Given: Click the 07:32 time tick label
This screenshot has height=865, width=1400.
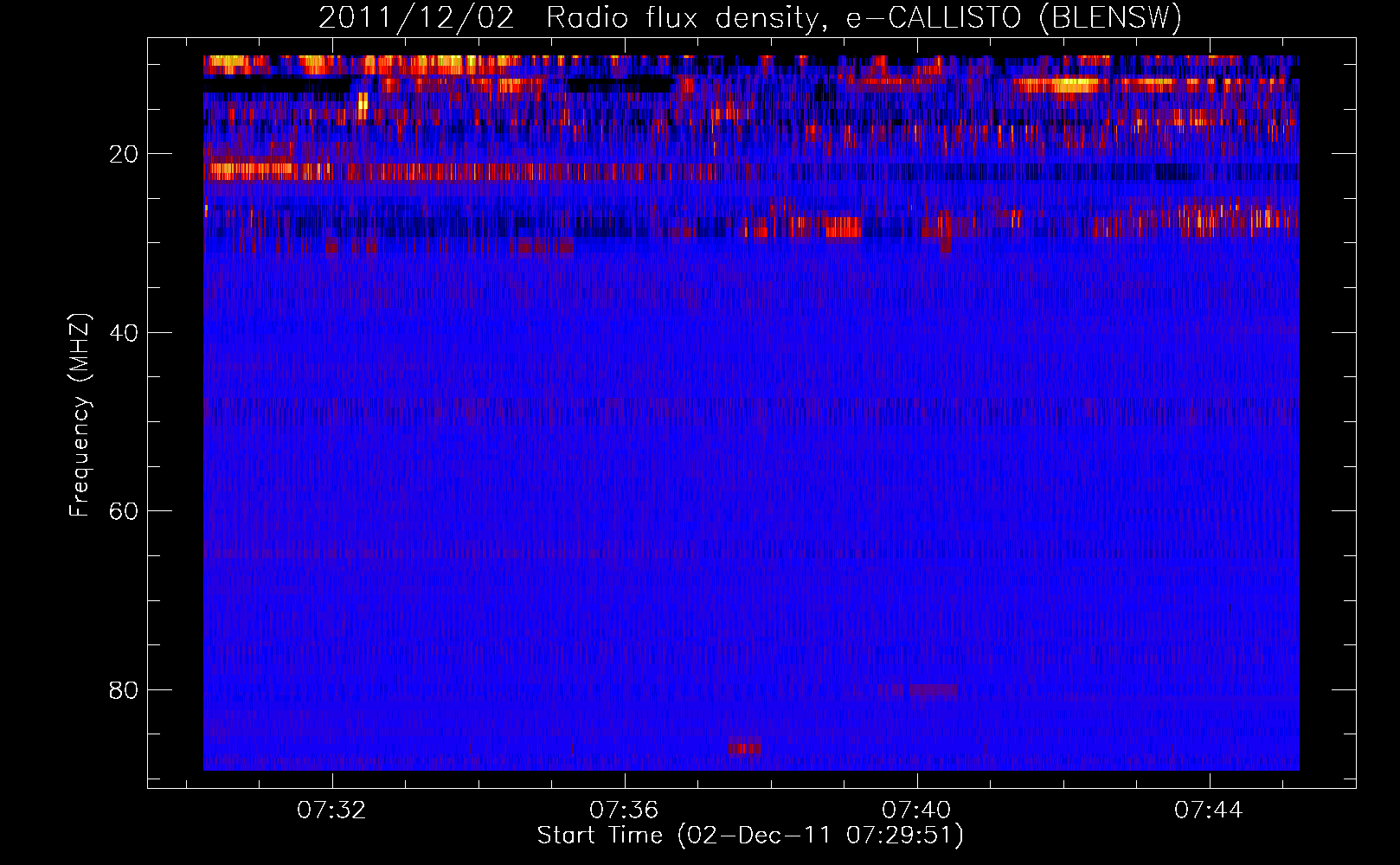Looking at the screenshot, I should [331, 811].
